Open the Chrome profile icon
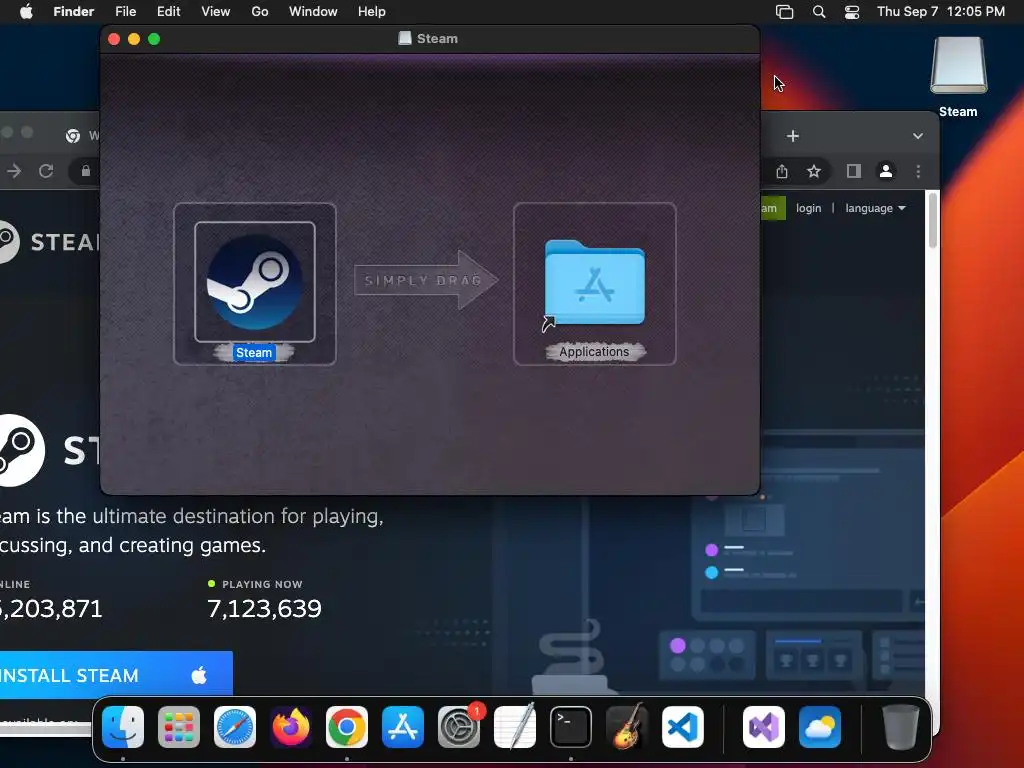The width and height of the screenshot is (1024, 768). (886, 171)
